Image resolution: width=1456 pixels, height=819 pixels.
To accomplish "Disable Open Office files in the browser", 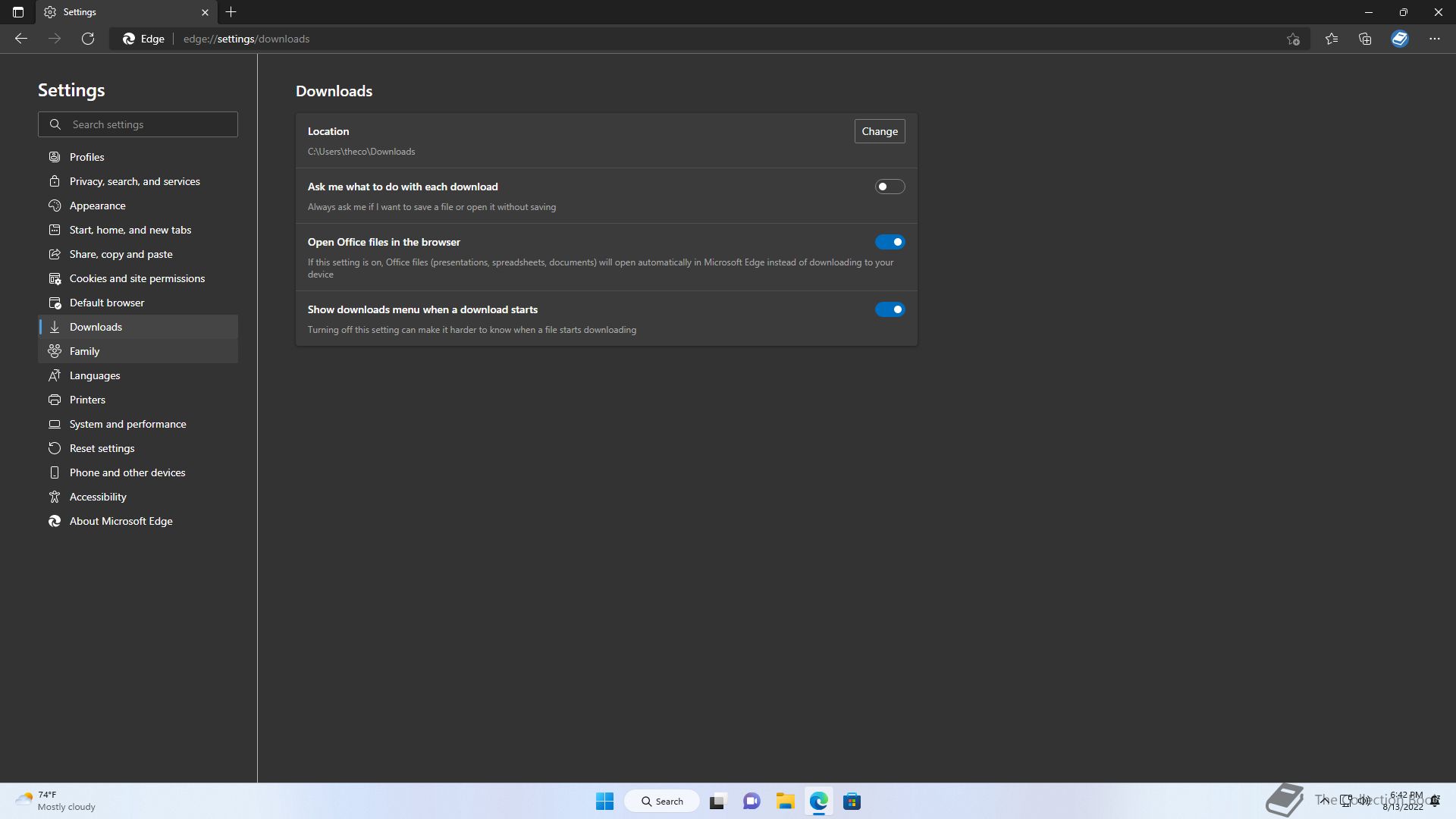I will click(x=890, y=242).
